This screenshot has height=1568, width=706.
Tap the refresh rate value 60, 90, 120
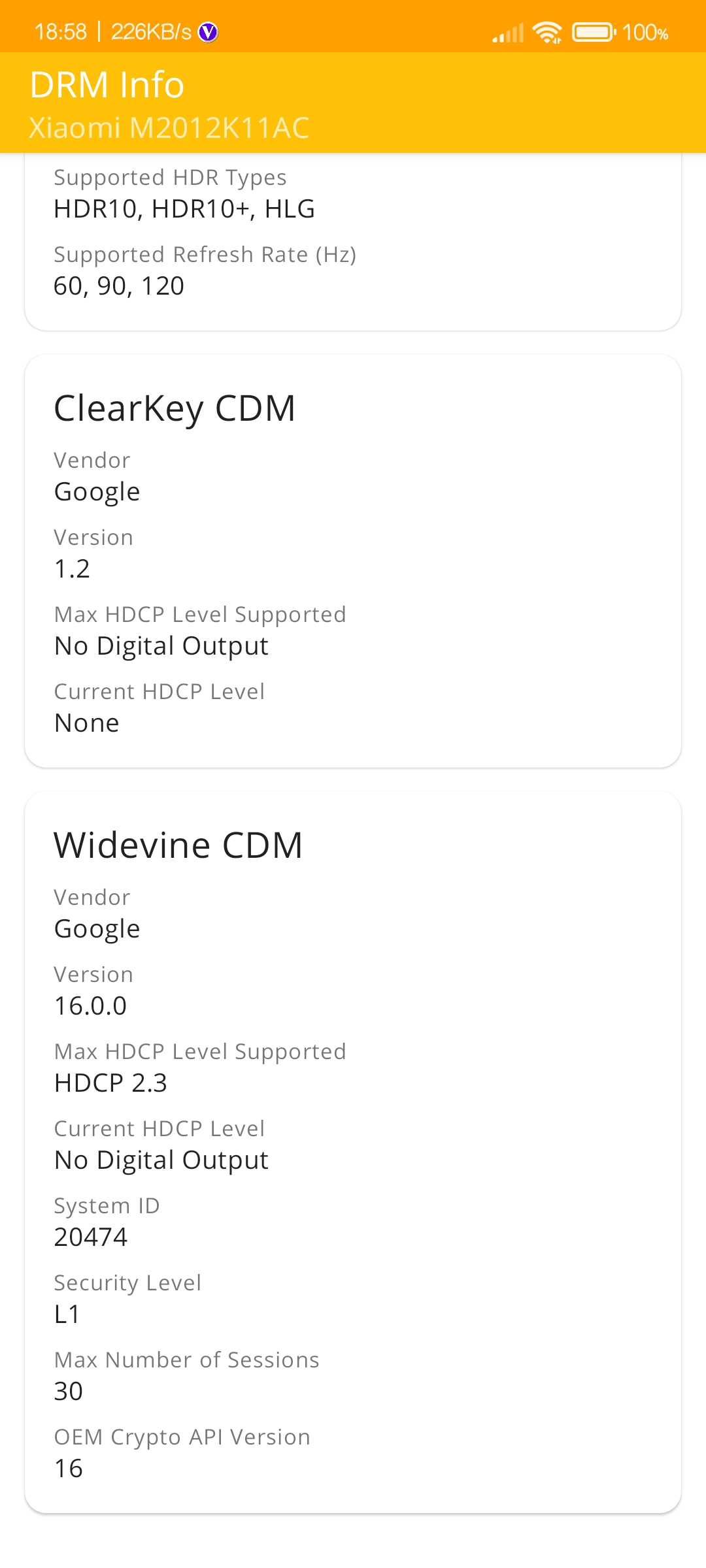click(119, 286)
